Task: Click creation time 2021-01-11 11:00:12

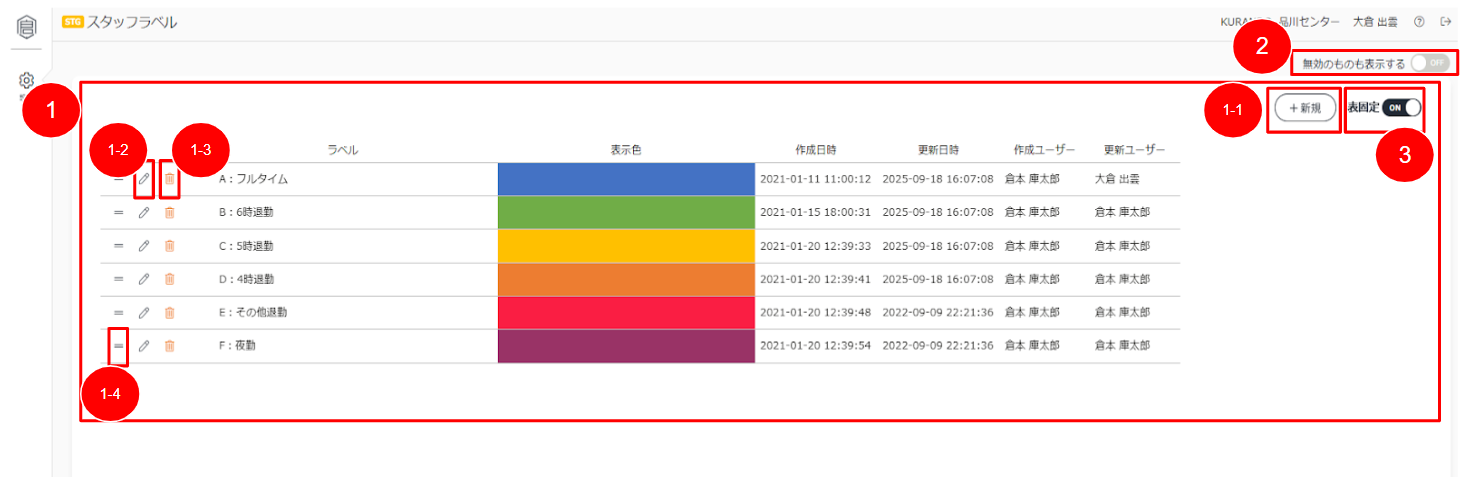Action: click(x=816, y=179)
